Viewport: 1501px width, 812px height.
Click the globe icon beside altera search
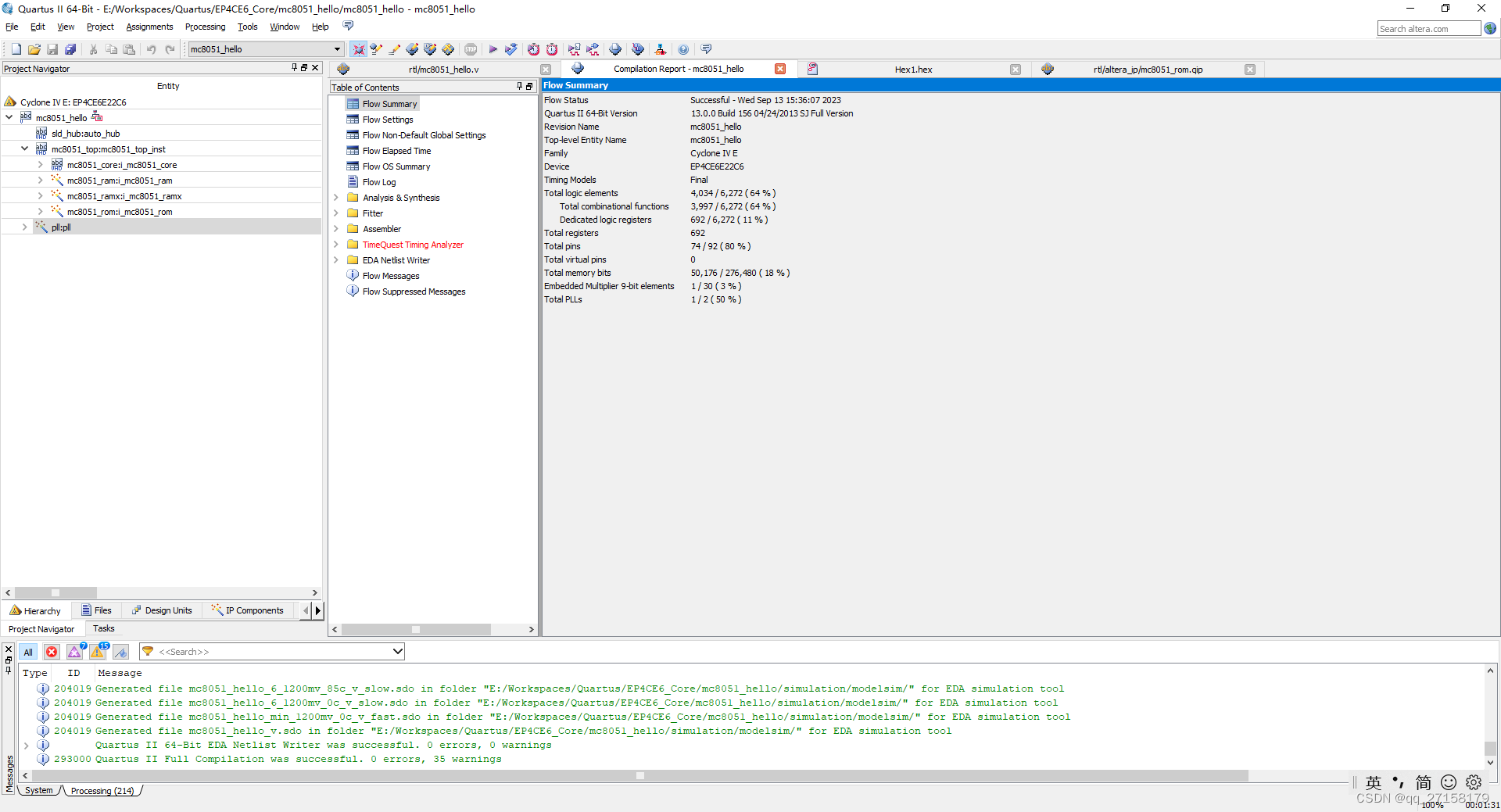[1490, 28]
